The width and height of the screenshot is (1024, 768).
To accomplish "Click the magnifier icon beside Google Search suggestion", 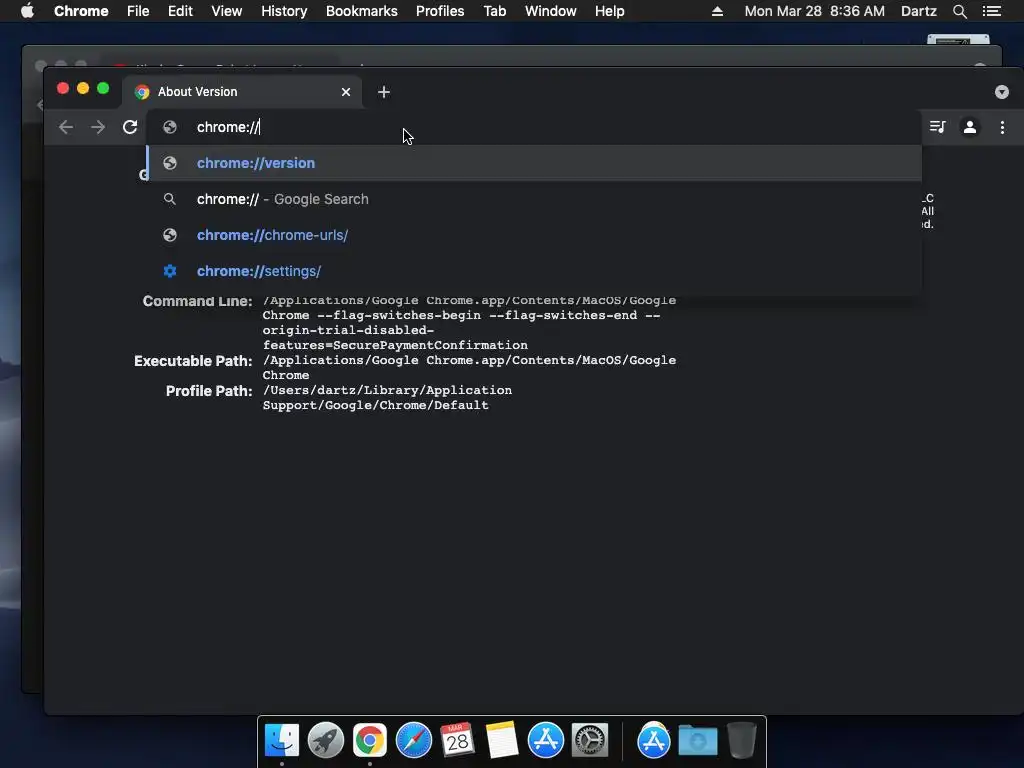I will click(x=170, y=199).
